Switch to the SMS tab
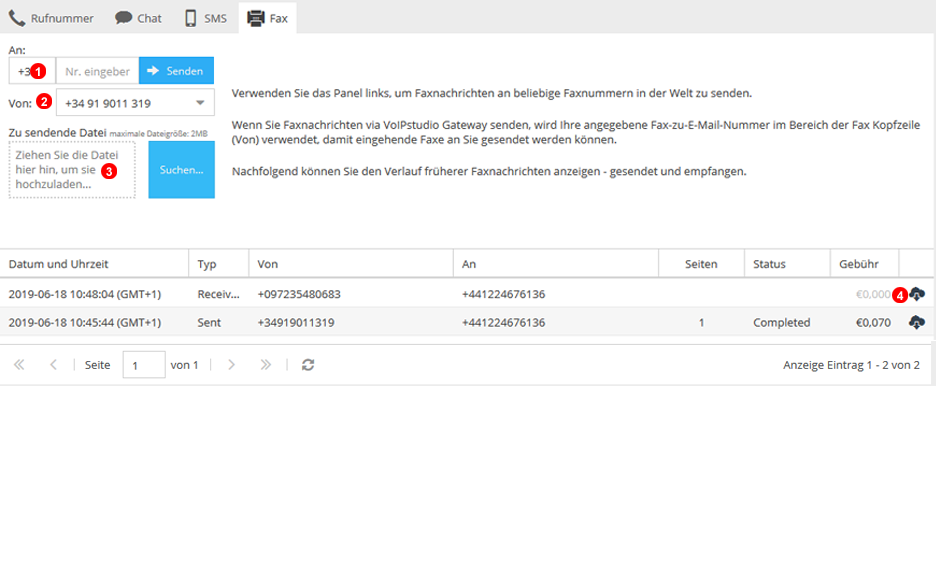 [205, 17]
